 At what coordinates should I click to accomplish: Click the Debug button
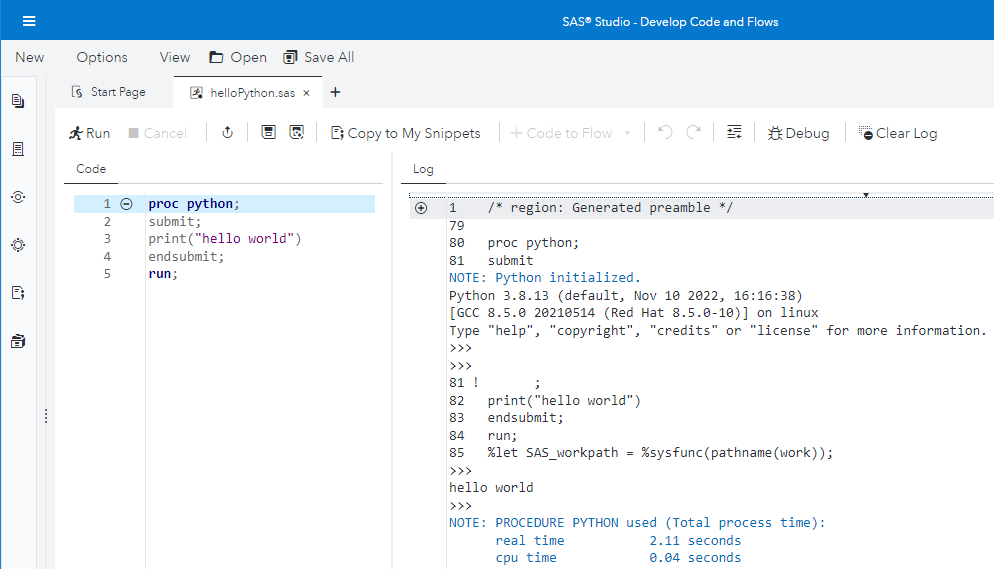798,133
